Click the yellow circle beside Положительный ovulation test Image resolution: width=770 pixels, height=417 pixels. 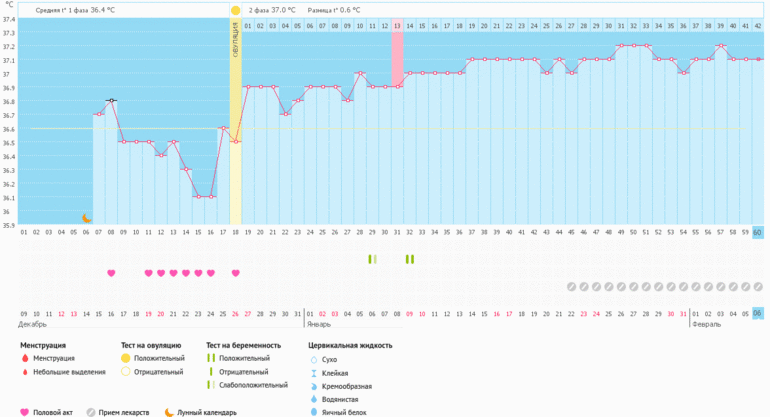click(x=125, y=358)
